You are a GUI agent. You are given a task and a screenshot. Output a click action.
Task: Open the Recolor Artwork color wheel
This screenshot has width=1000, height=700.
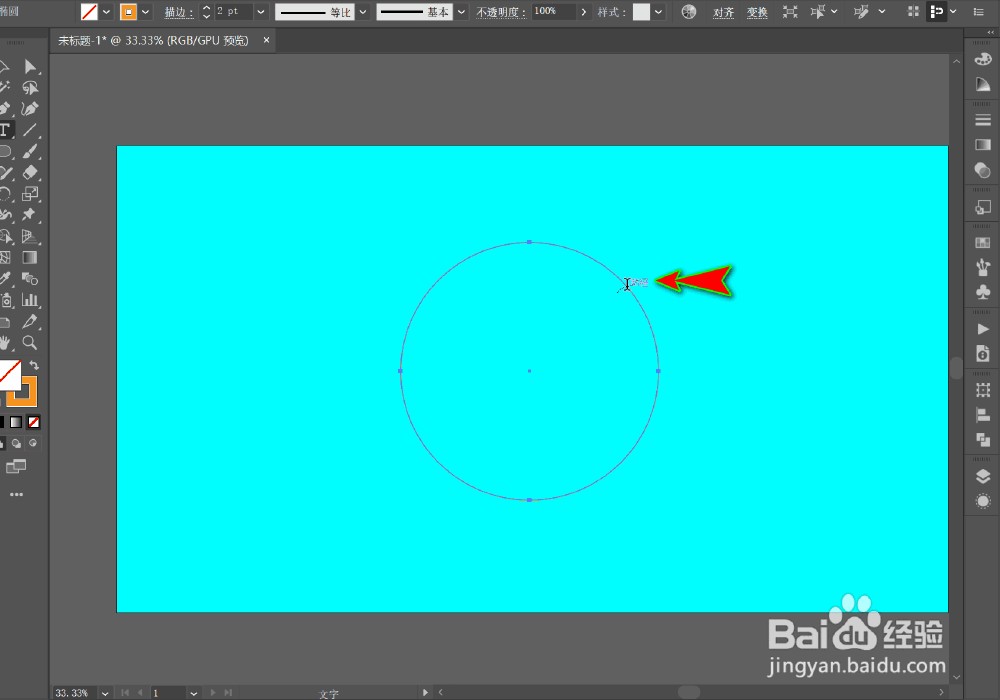[x=689, y=12]
